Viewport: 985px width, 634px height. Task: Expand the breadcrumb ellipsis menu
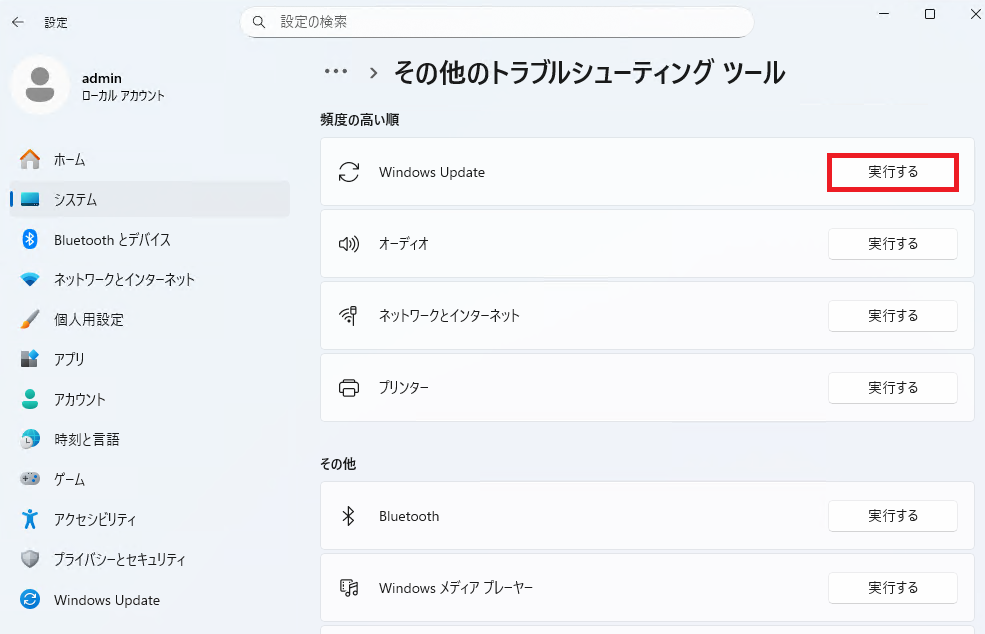336,72
